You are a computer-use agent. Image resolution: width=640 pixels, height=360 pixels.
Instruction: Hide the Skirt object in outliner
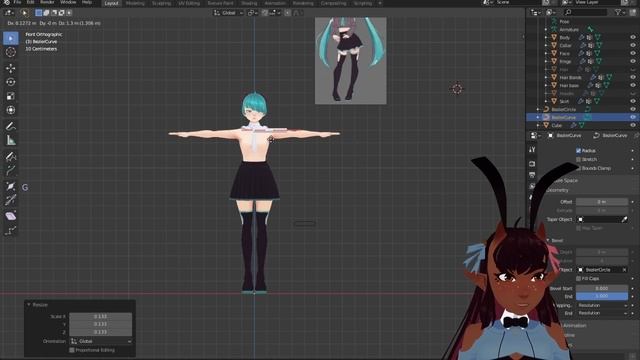[633, 101]
